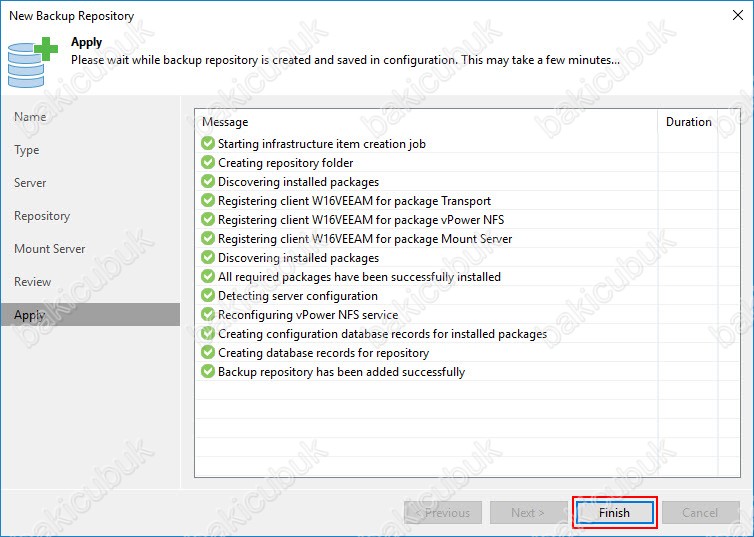Click the Finish button
Image resolution: width=754 pixels, height=537 pixels.
point(615,512)
